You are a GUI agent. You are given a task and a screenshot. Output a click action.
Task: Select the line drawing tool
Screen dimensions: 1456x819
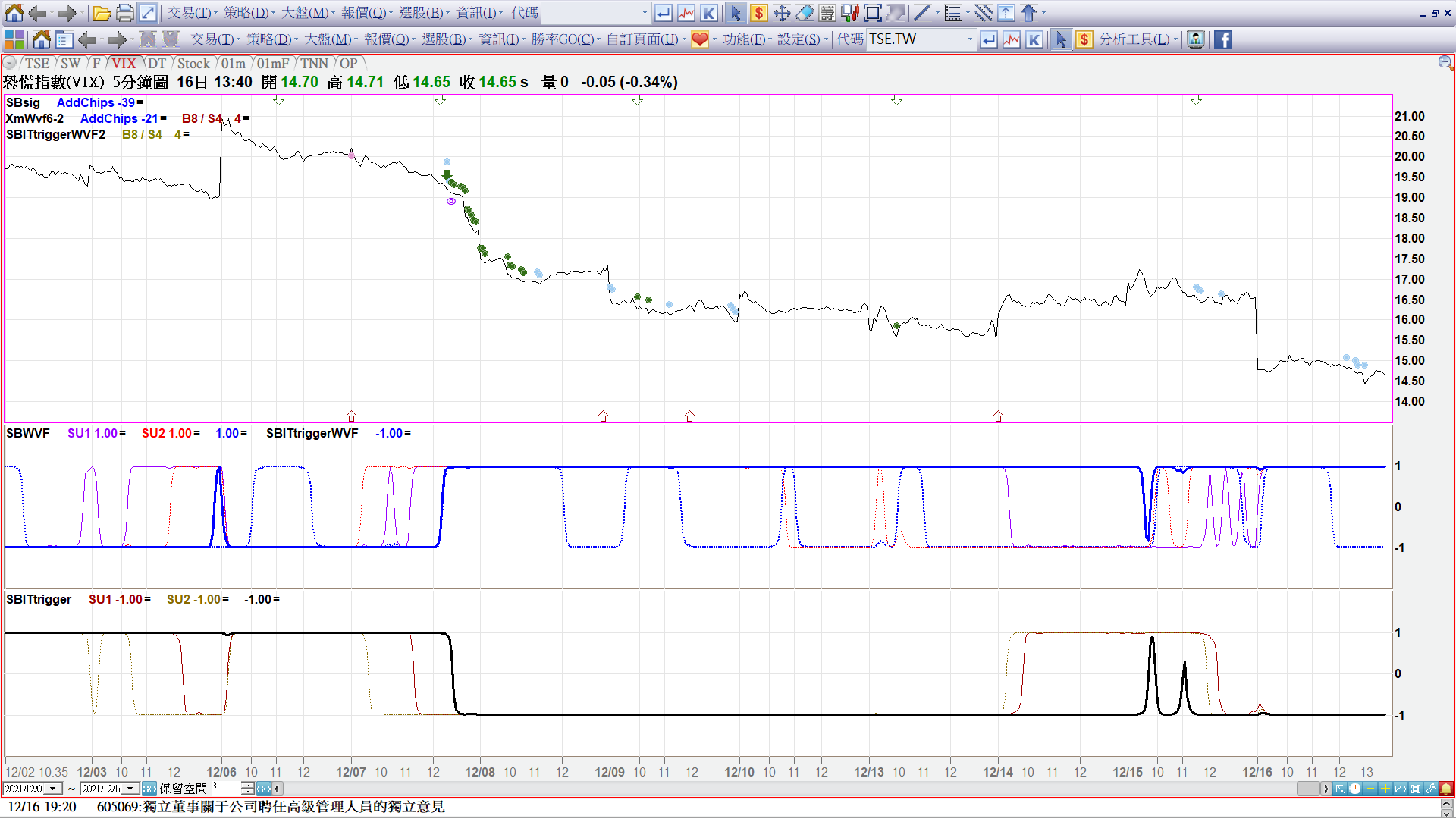tap(921, 13)
